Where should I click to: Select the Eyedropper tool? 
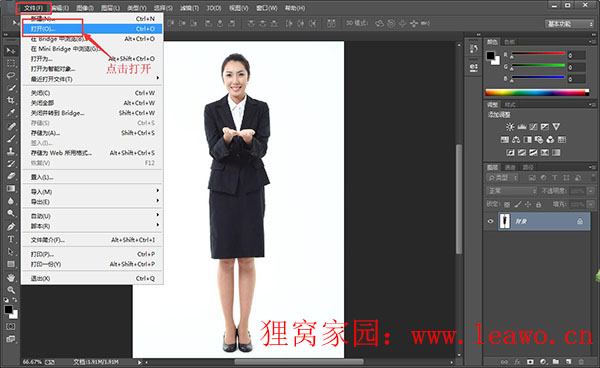(11, 113)
